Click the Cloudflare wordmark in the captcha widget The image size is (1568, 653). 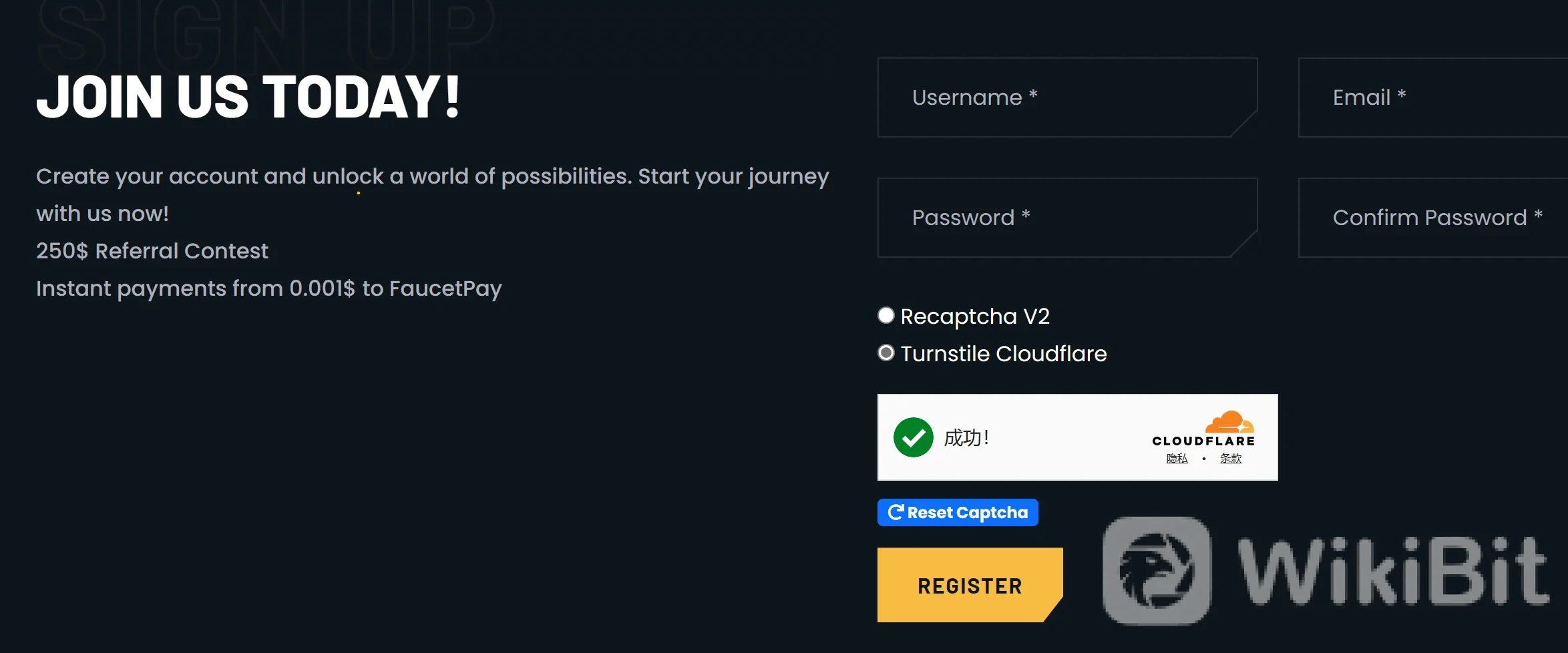point(1203,439)
